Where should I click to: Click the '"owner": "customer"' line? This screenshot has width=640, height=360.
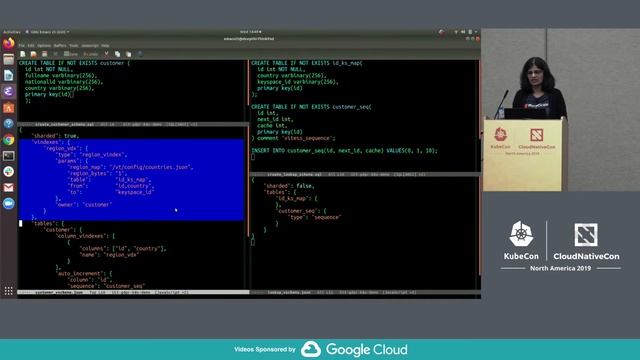84,204
